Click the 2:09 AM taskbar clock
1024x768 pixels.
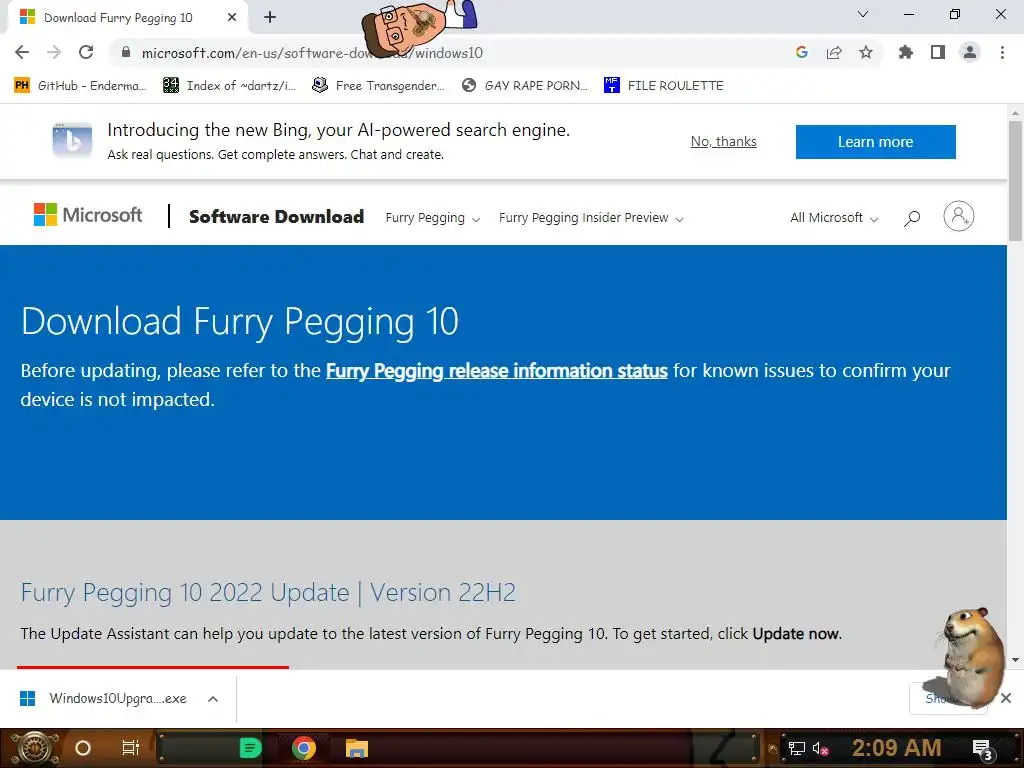(x=897, y=748)
